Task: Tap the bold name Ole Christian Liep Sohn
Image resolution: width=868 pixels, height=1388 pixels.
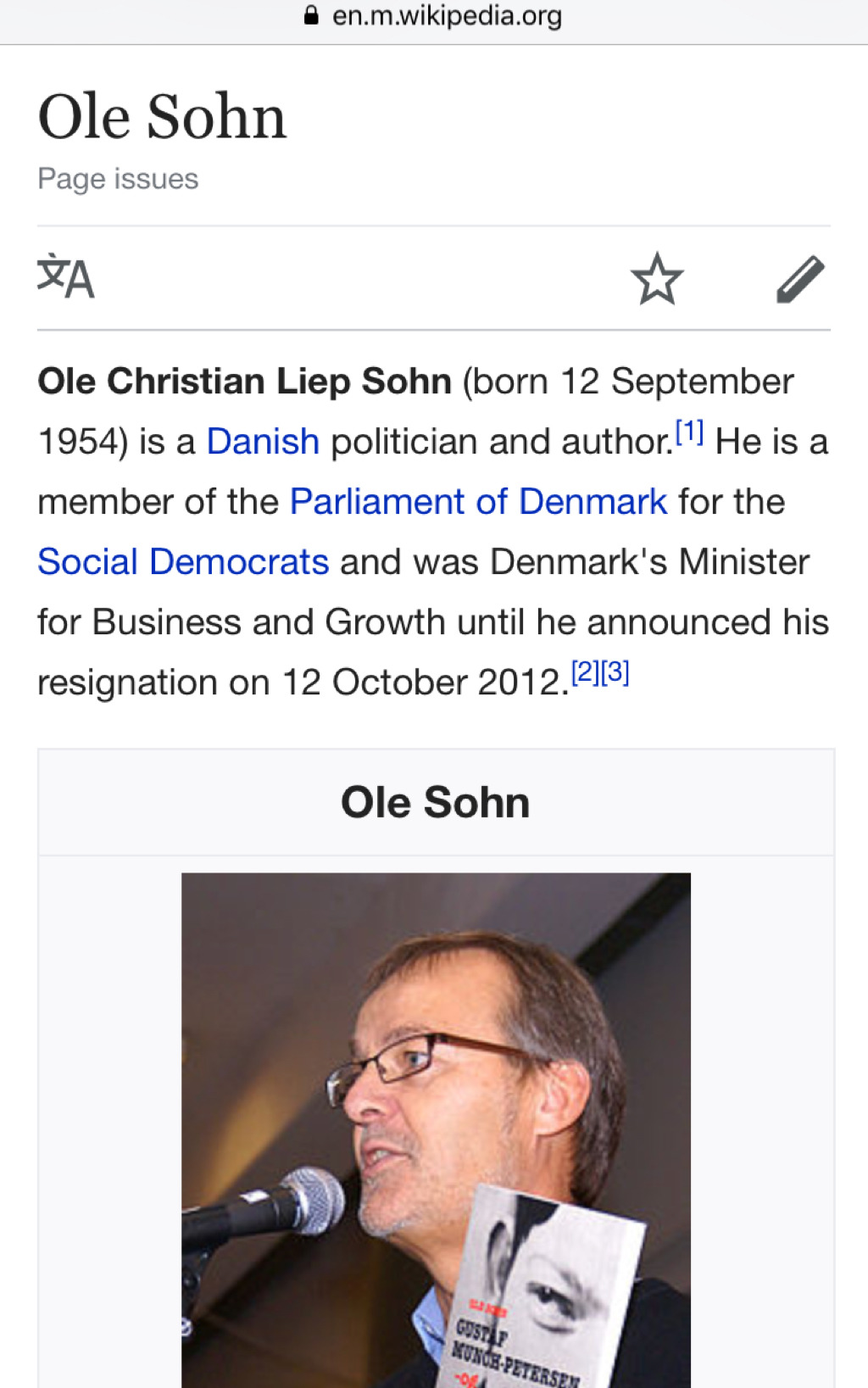Action: tap(245, 382)
